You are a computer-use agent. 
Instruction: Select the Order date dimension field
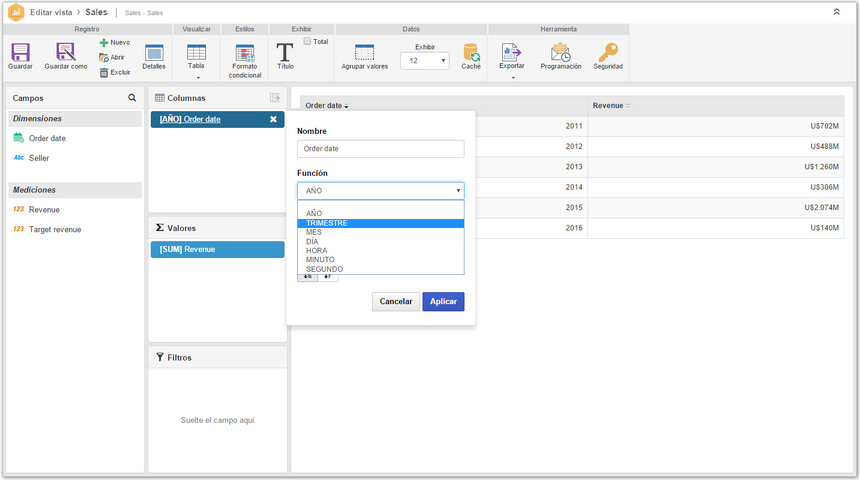click(47, 138)
